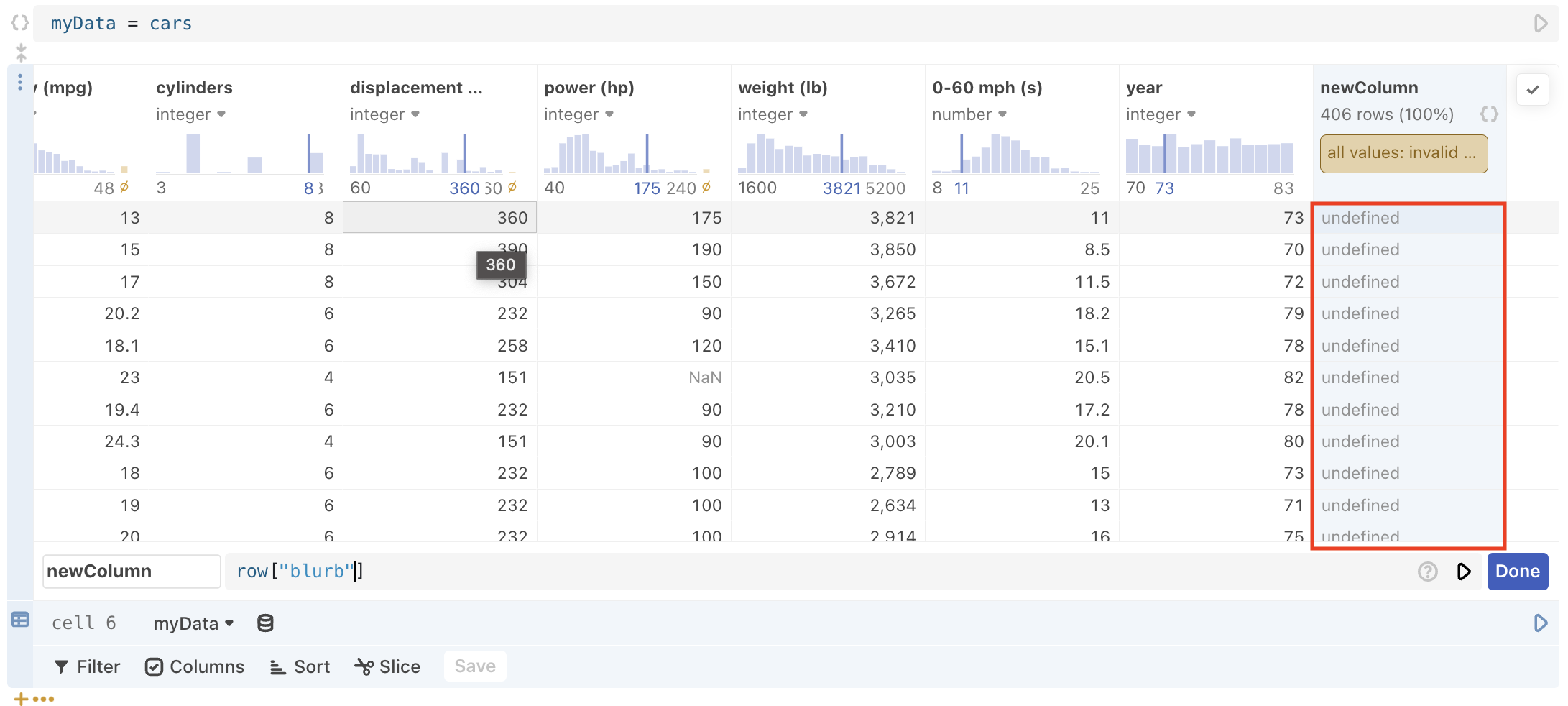Open formula help via the question mark icon

pyautogui.click(x=1427, y=572)
